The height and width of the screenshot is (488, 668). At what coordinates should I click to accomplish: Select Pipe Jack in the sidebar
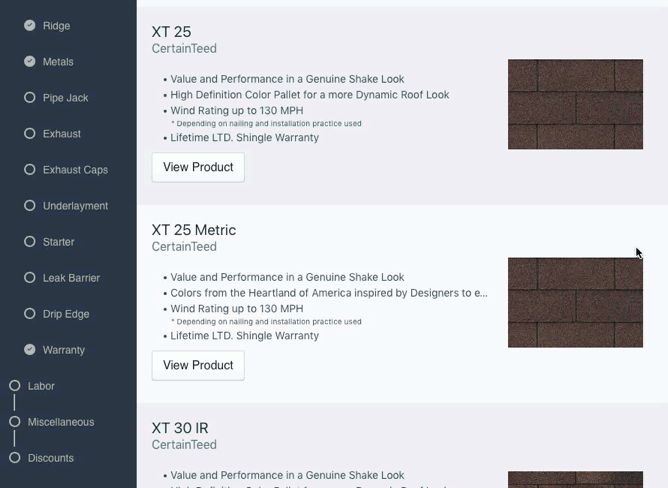[x=65, y=98]
